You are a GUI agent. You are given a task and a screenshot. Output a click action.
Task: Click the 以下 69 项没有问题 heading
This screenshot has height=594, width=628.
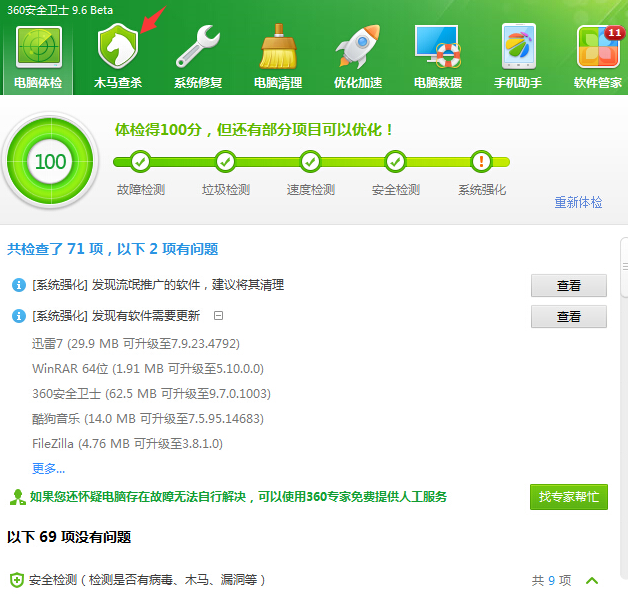point(69,537)
